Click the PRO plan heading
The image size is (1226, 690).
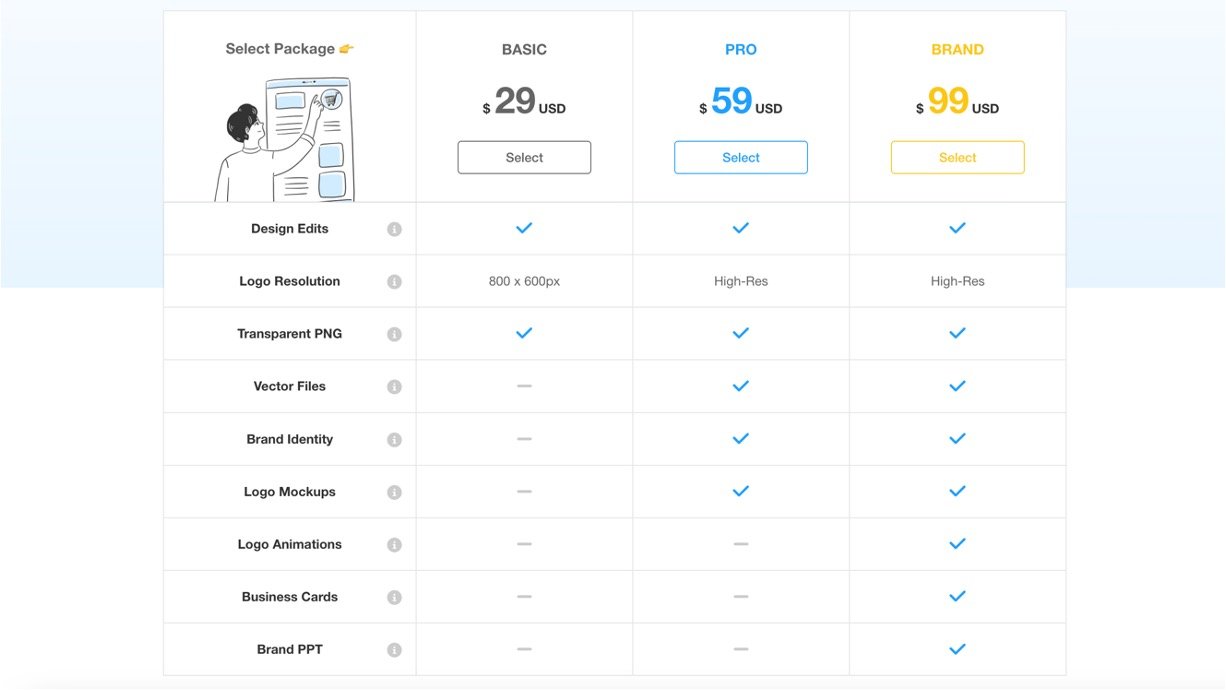741,50
